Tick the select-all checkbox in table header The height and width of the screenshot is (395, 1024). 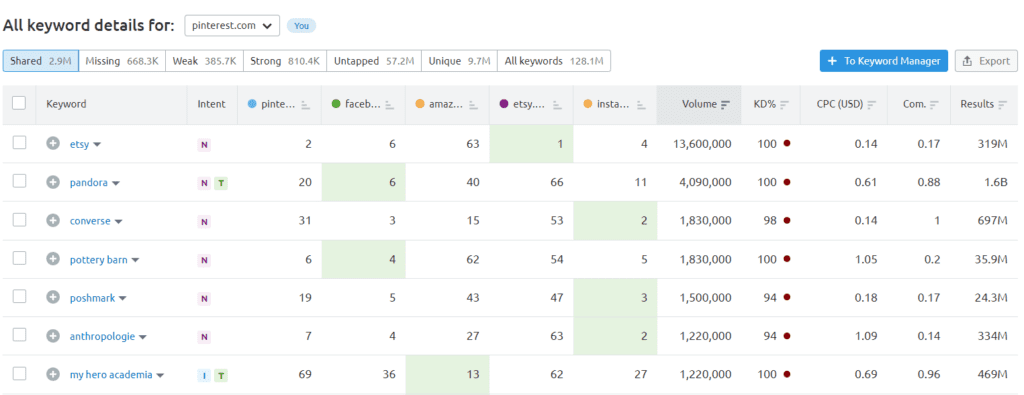19,103
